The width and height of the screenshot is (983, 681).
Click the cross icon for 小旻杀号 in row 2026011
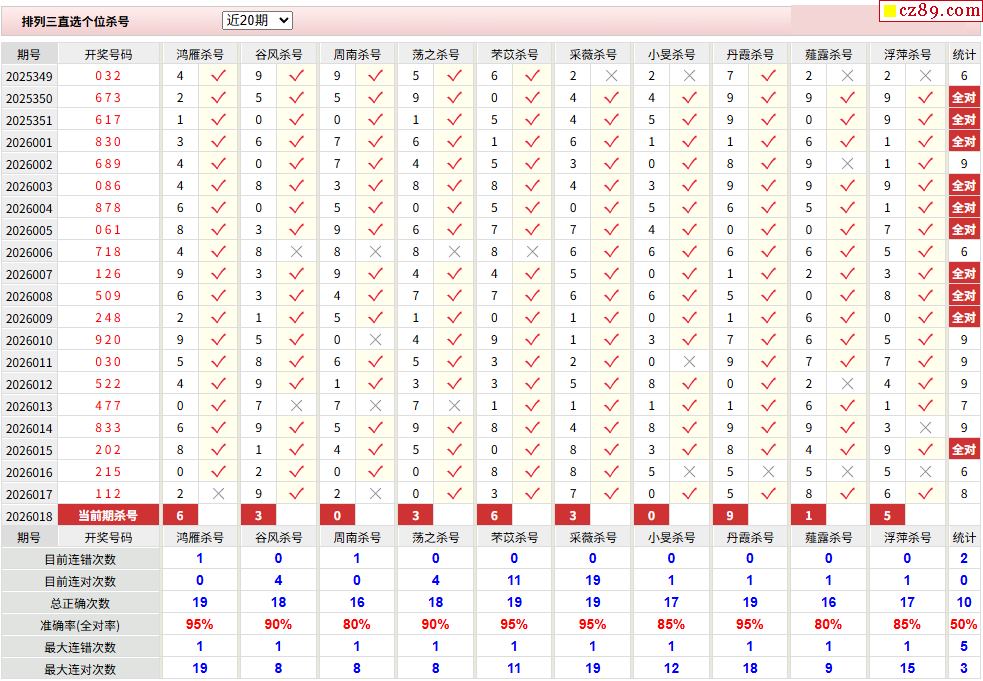689,362
